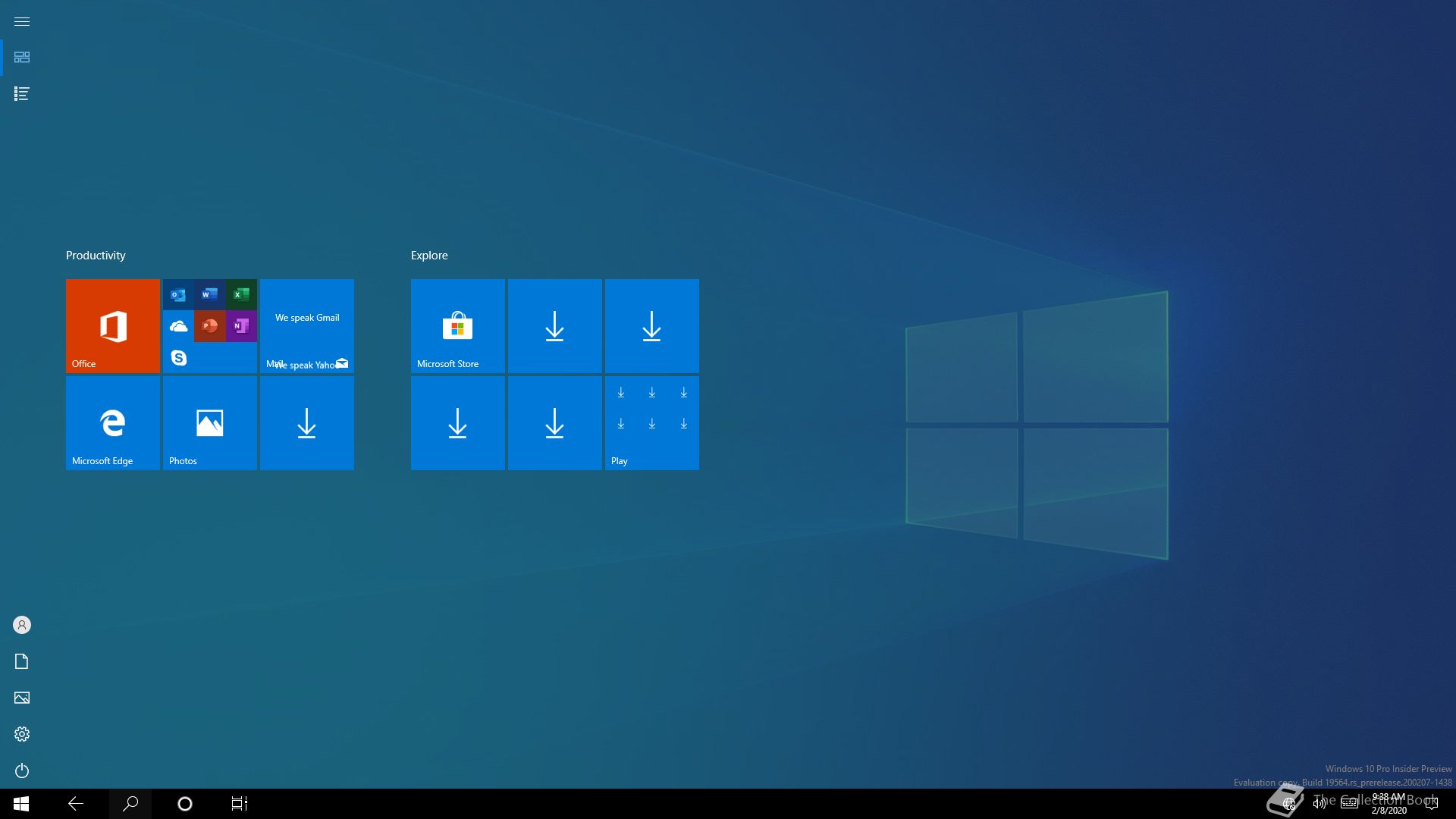Launch the Office tile
Image resolution: width=1456 pixels, height=819 pixels.
113,326
